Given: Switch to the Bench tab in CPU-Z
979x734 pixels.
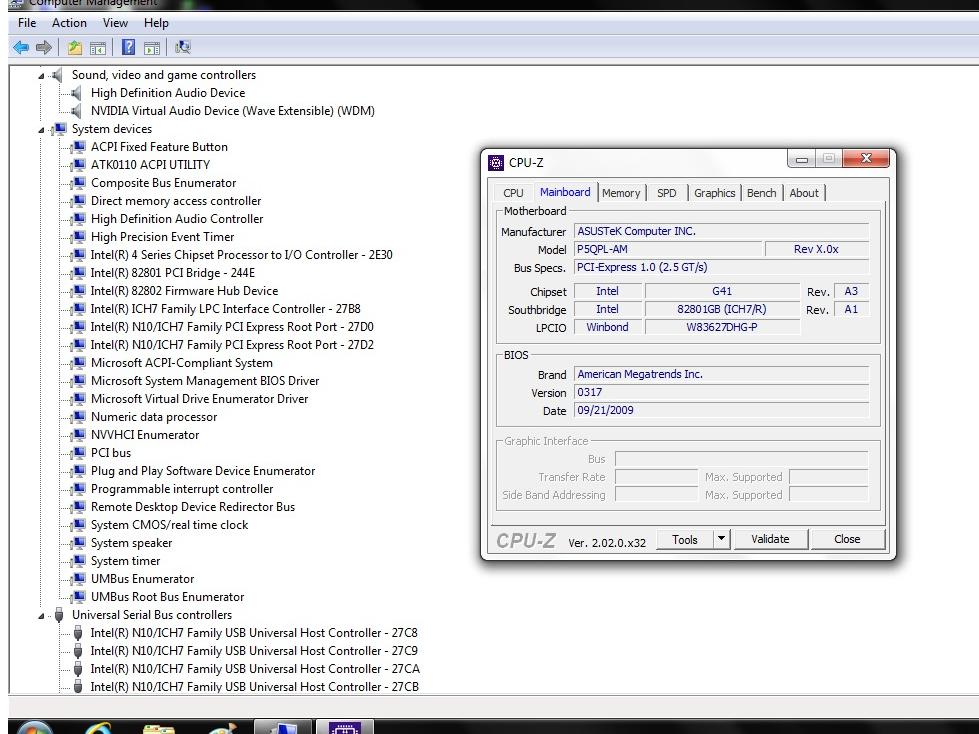Looking at the screenshot, I should tap(762, 193).
